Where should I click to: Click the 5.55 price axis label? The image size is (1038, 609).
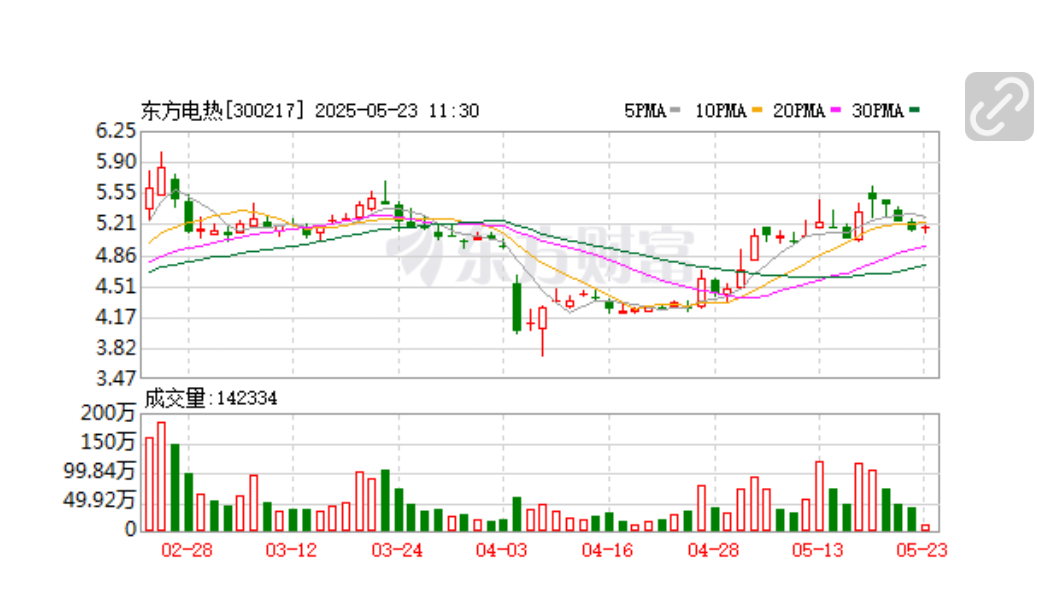[116, 193]
